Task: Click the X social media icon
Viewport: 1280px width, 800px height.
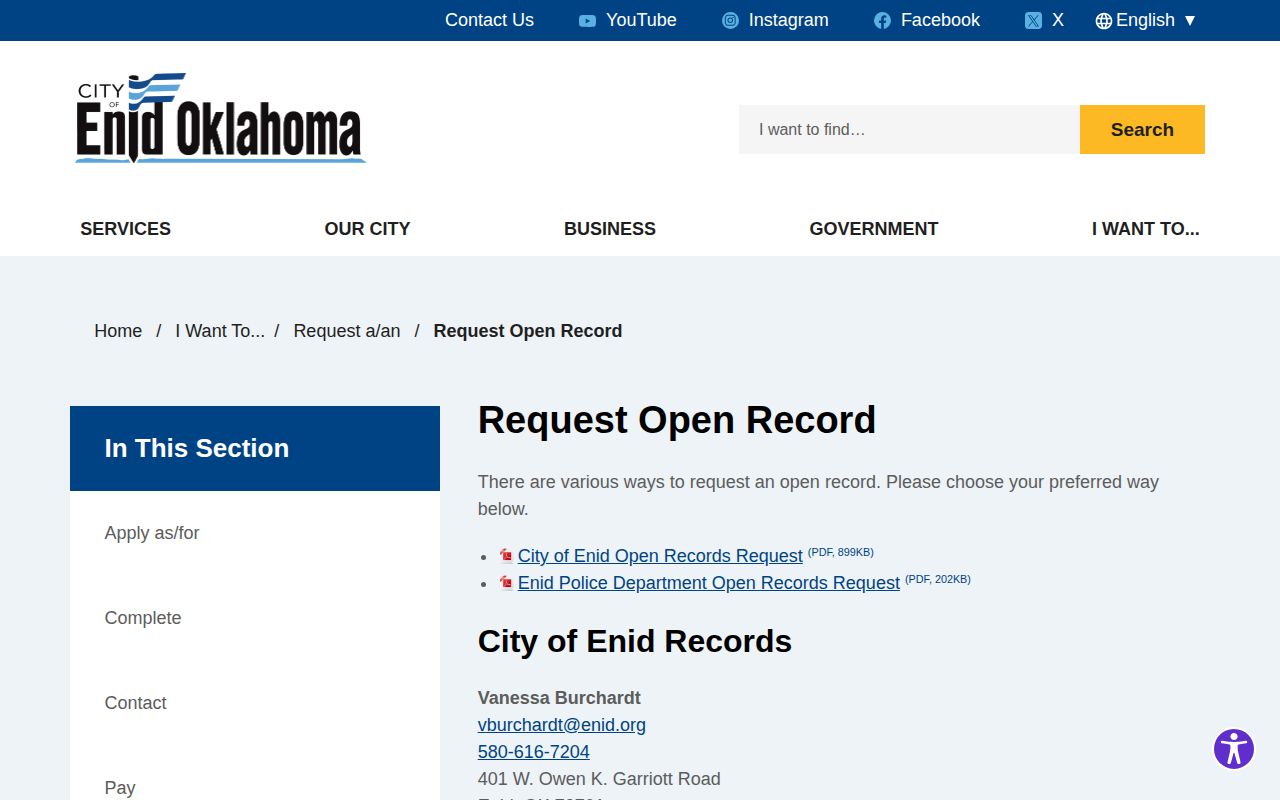Action: pos(1033,21)
